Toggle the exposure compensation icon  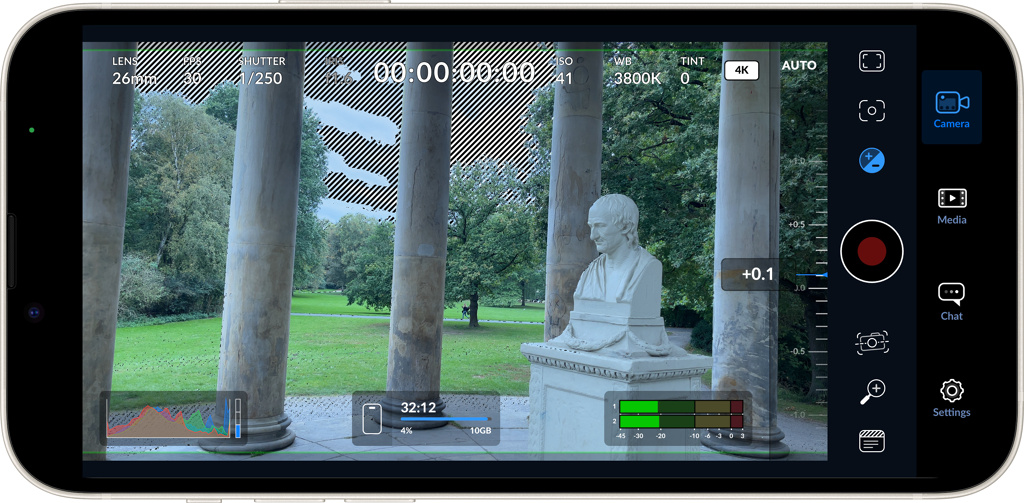point(871,160)
